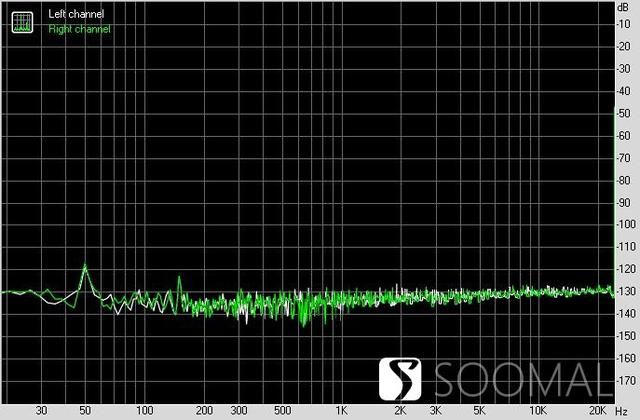Click the 5K frequency axis label
Viewport: 640px width, 420px height.
click(x=479, y=411)
